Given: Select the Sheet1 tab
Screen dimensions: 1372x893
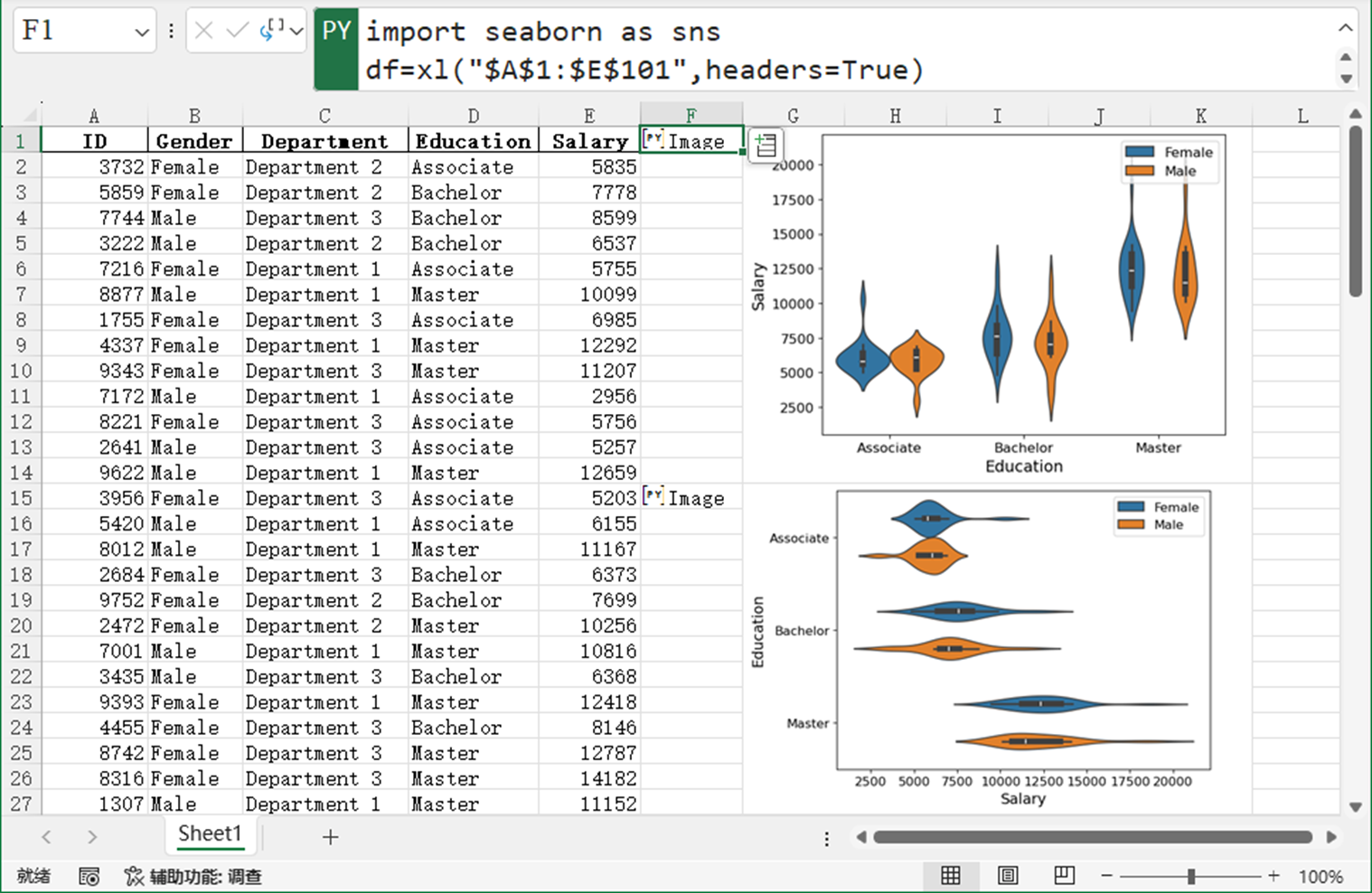Looking at the screenshot, I should [210, 834].
